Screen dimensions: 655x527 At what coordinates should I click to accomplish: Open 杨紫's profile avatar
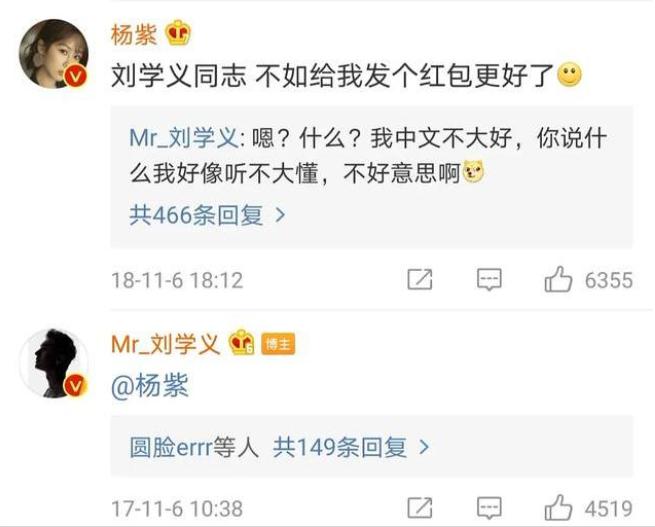click(x=54, y=54)
